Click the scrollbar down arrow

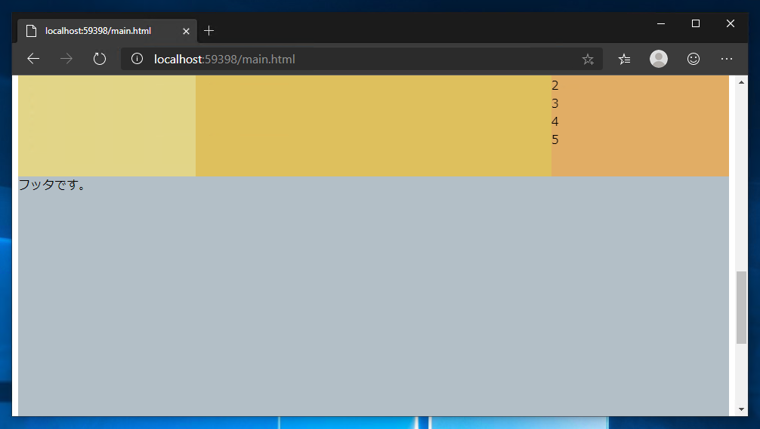coord(741,410)
